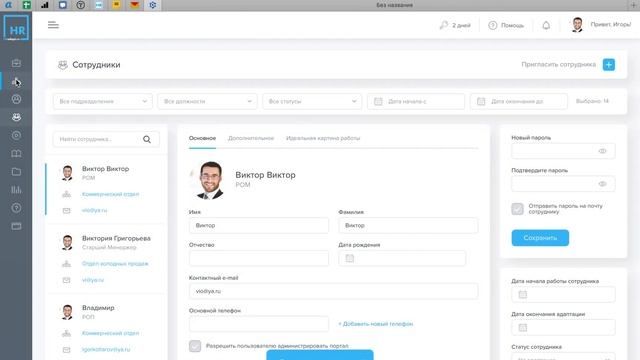Click calendar icon in Дата окончания адаптации
Viewport: 640px width, 360px height.
coord(522,327)
